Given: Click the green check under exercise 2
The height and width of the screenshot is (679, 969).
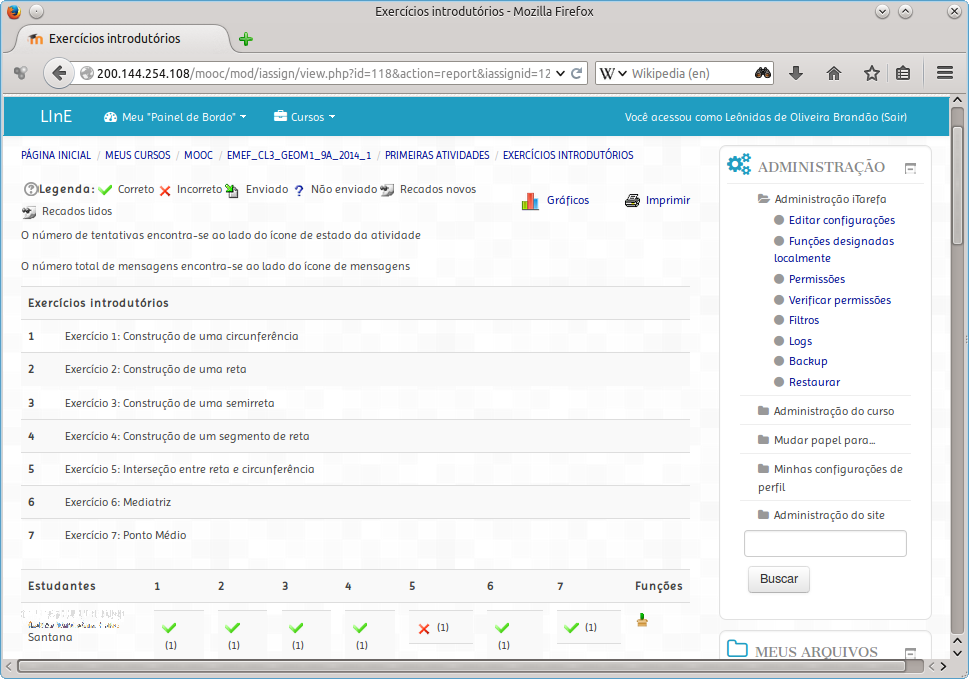Looking at the screenshot, I should coord(232,628).
